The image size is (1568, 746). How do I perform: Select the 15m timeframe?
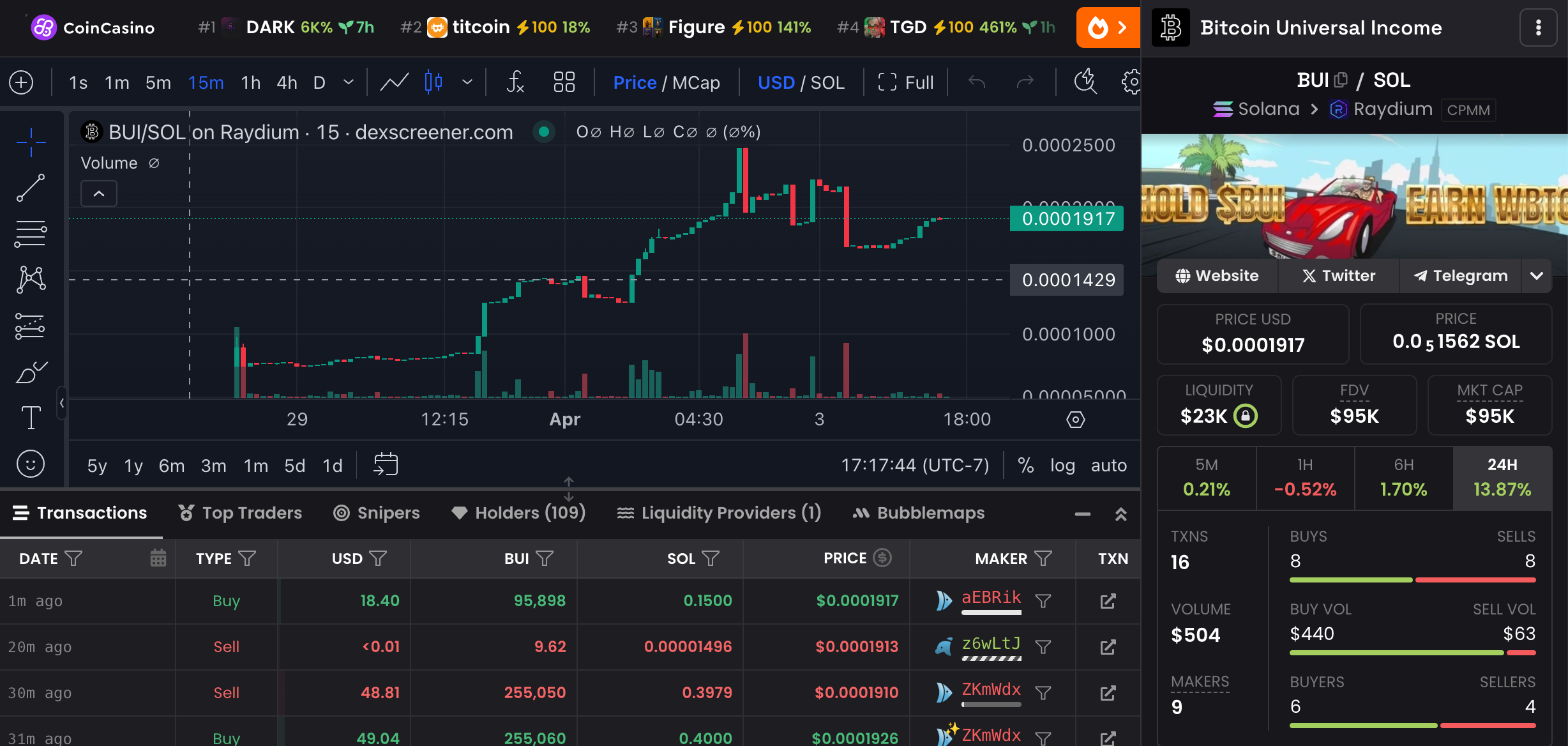point(206,82)
